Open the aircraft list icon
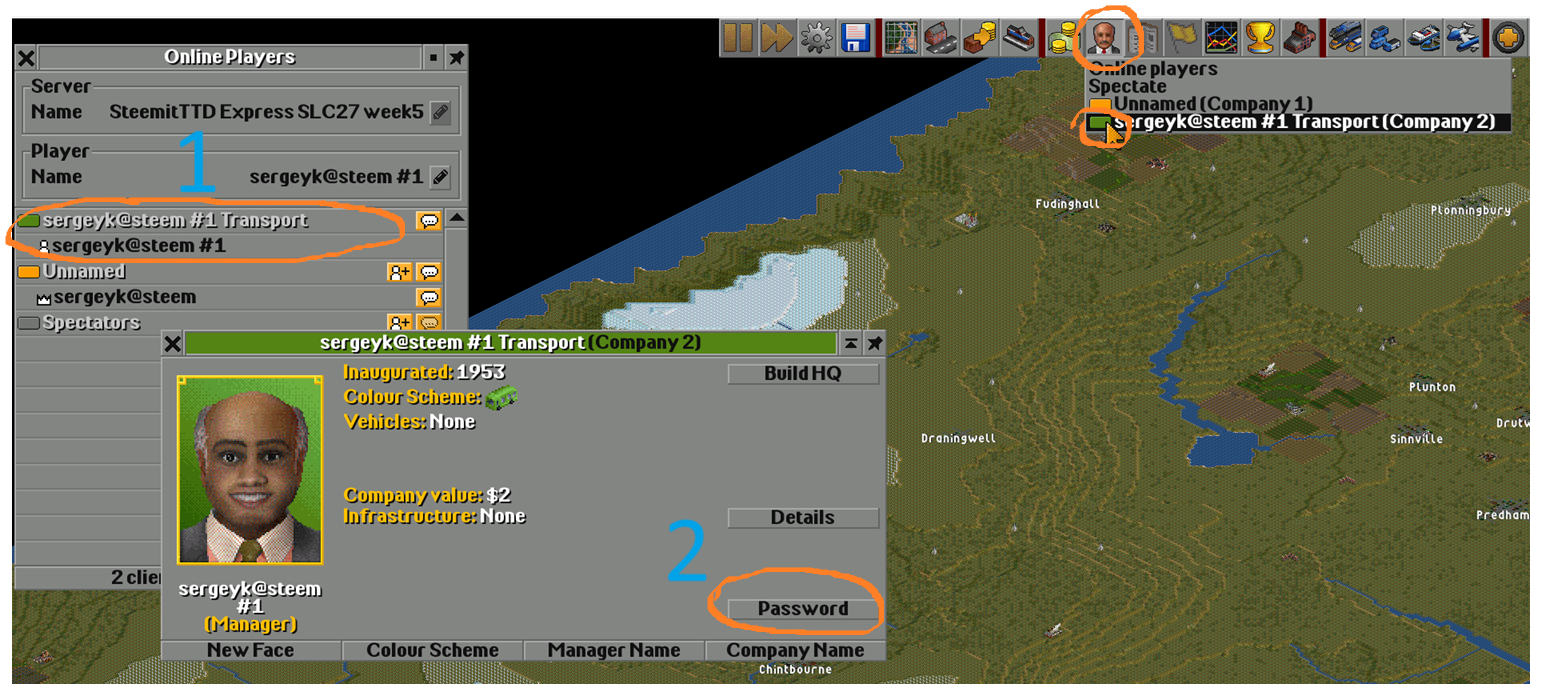Image resolution: width=1542 pixels, height=693 pixels. coord(1462,38)
